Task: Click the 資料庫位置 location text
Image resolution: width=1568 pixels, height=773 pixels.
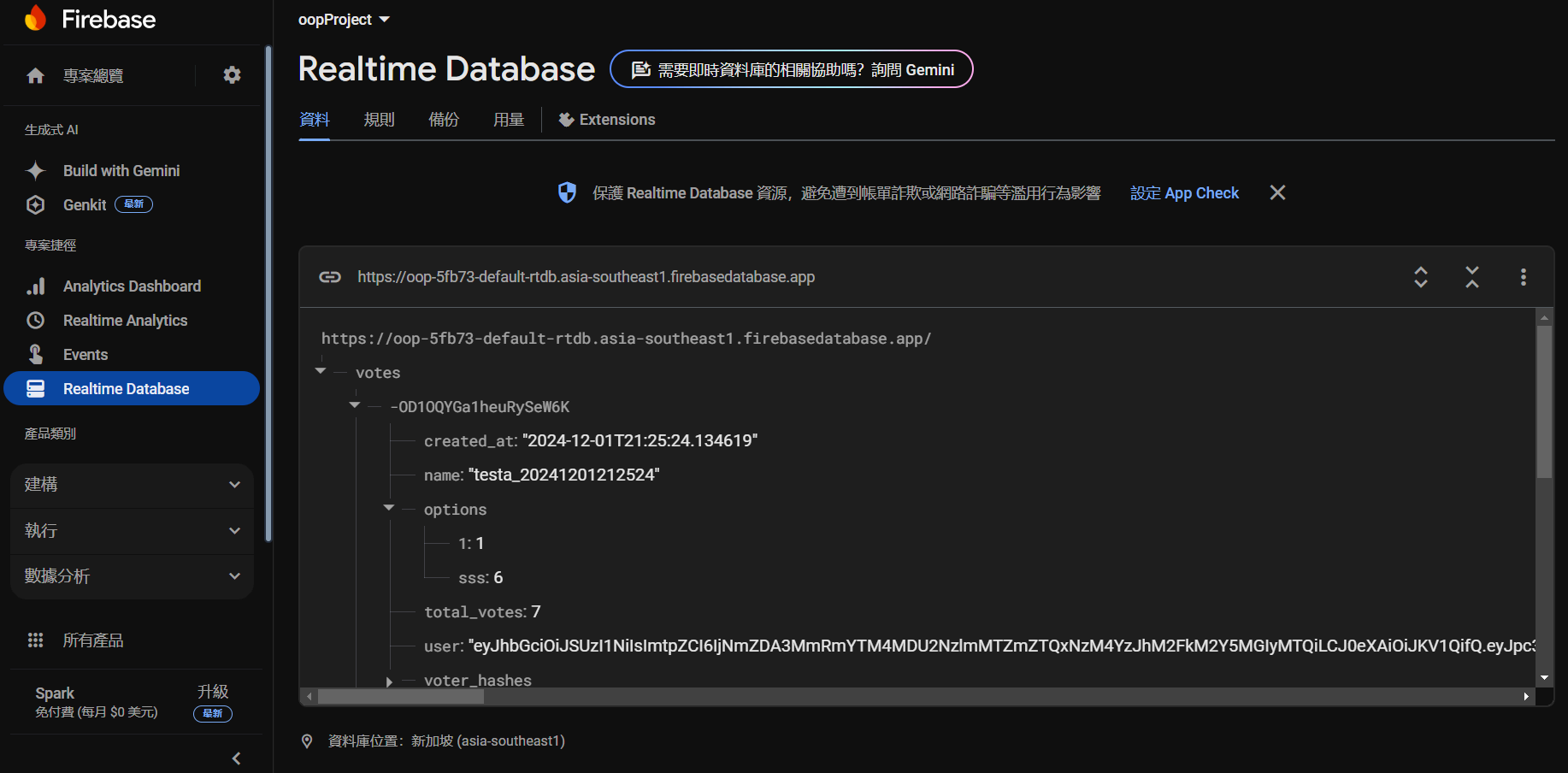Action: tap(446, 741)
